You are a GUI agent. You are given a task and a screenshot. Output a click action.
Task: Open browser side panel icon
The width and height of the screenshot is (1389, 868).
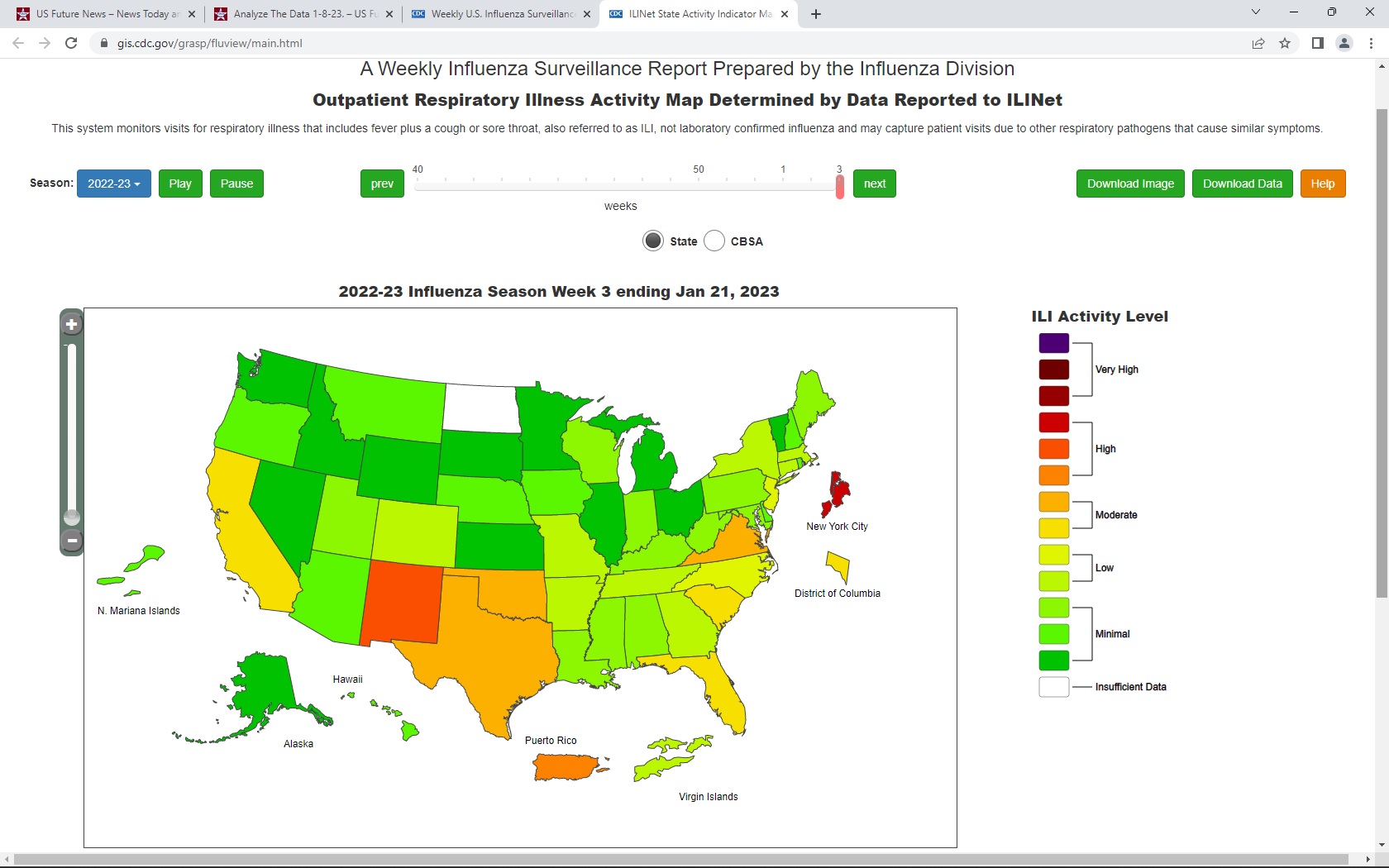1317,43
